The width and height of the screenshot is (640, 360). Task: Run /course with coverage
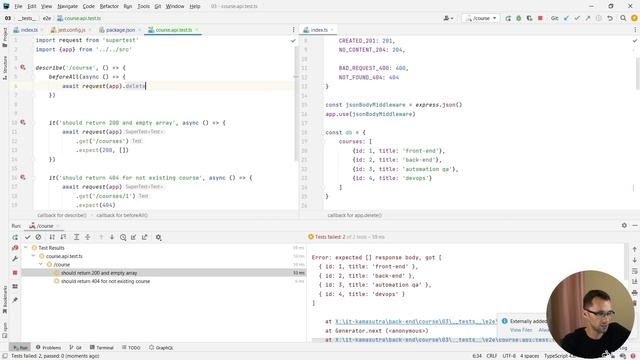pos(529,18)
